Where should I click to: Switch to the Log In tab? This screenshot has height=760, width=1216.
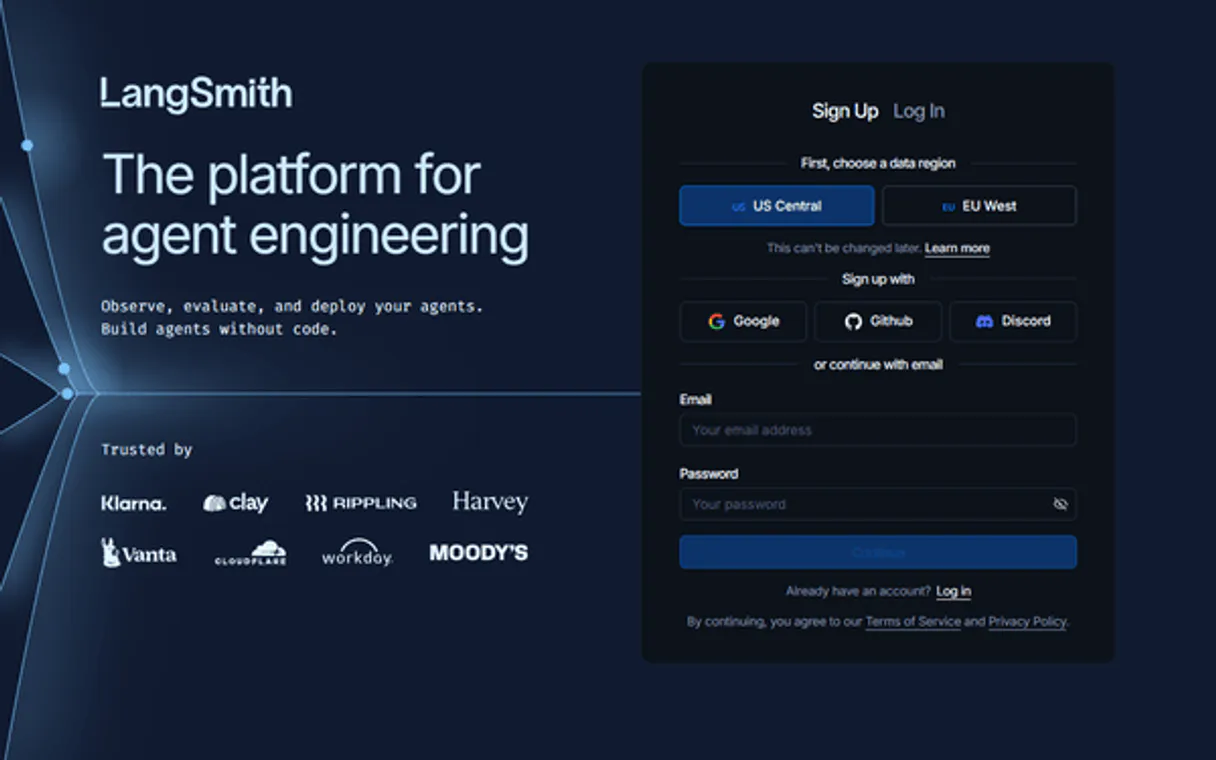pos(918,111)
